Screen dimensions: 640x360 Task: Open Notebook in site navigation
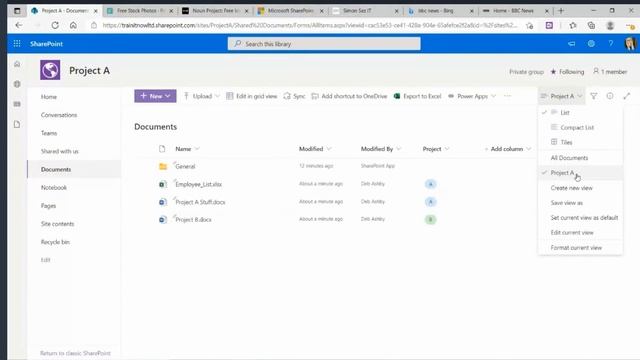(x=53, y=188)
